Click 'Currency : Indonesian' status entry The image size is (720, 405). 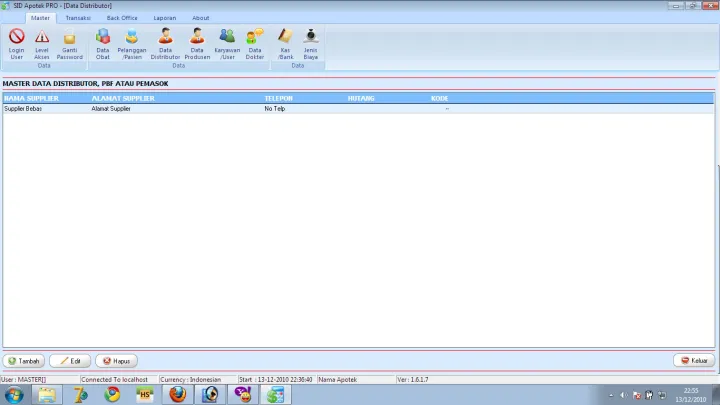point(191,380)
